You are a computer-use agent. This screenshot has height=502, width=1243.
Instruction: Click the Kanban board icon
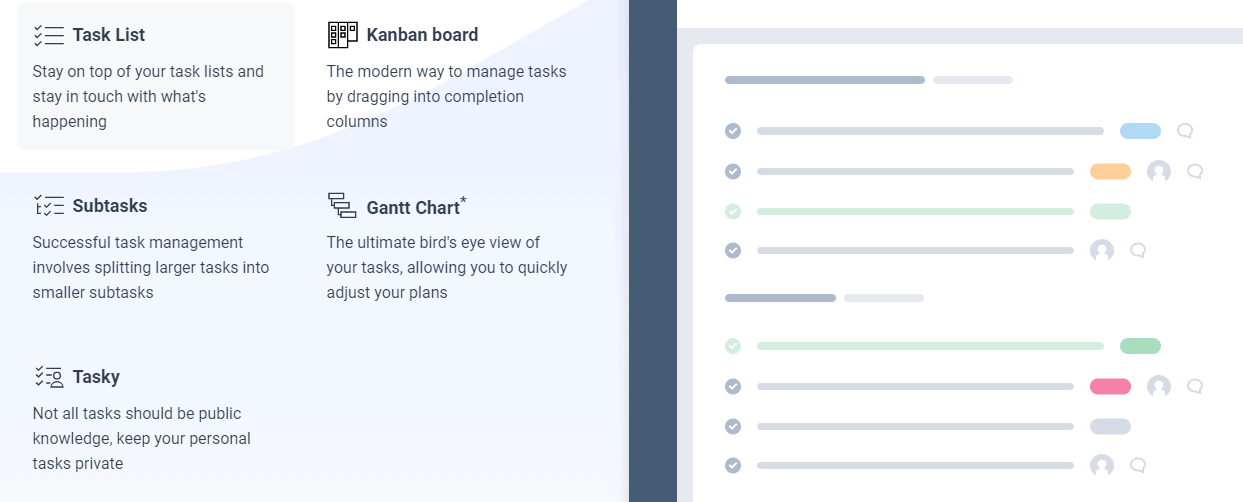click(x=342, y=35)
